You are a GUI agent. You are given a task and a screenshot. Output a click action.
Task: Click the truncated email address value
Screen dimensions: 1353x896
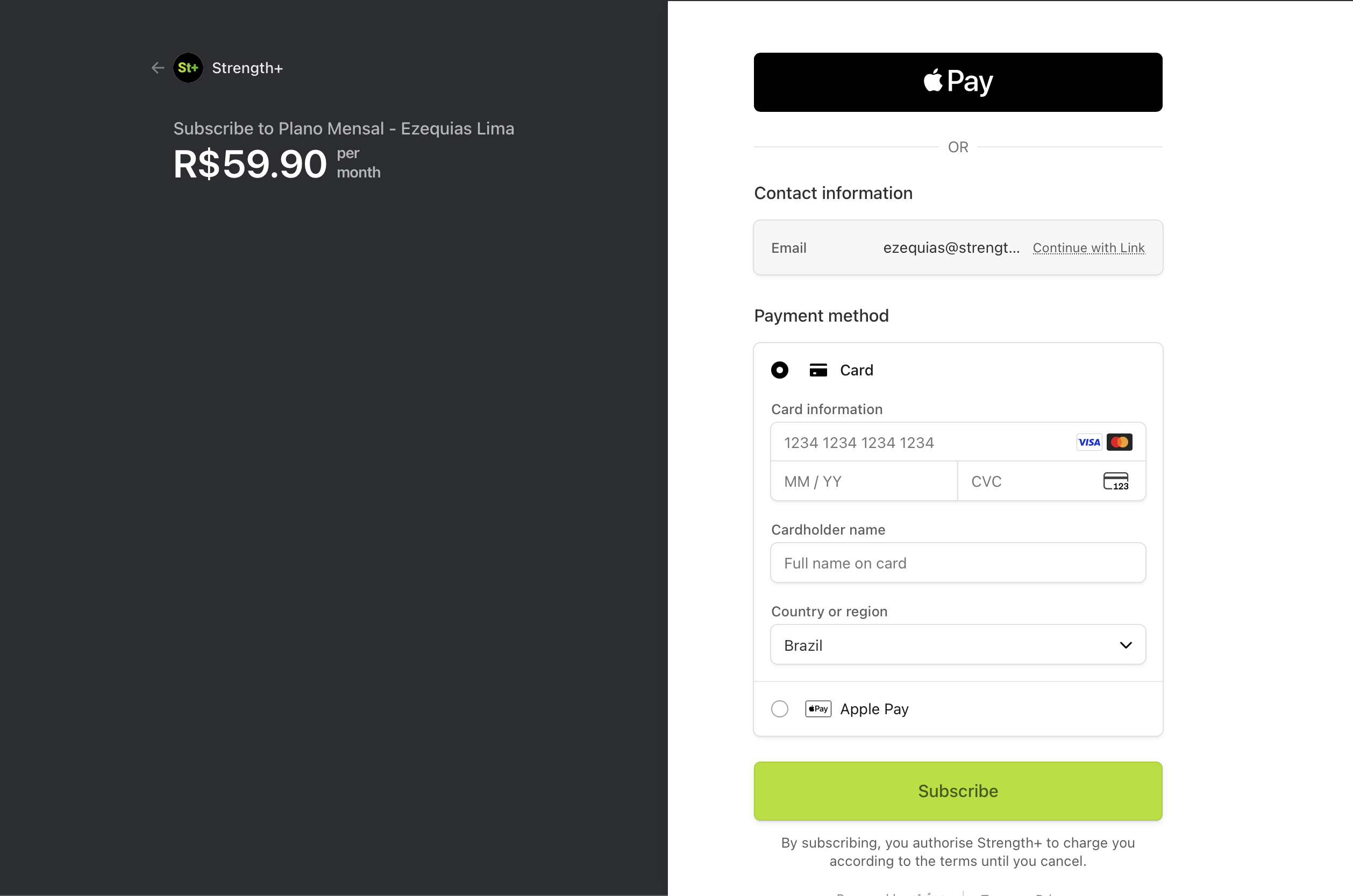[x=950, y=247]
